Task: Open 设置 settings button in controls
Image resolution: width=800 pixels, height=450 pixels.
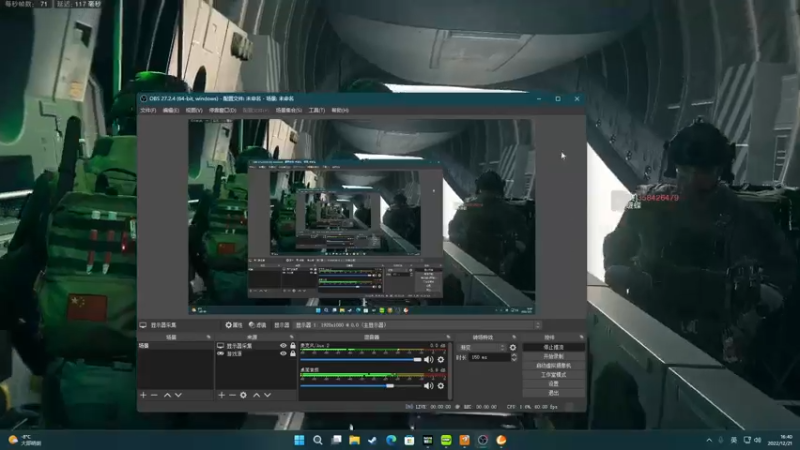Action: 554,384
